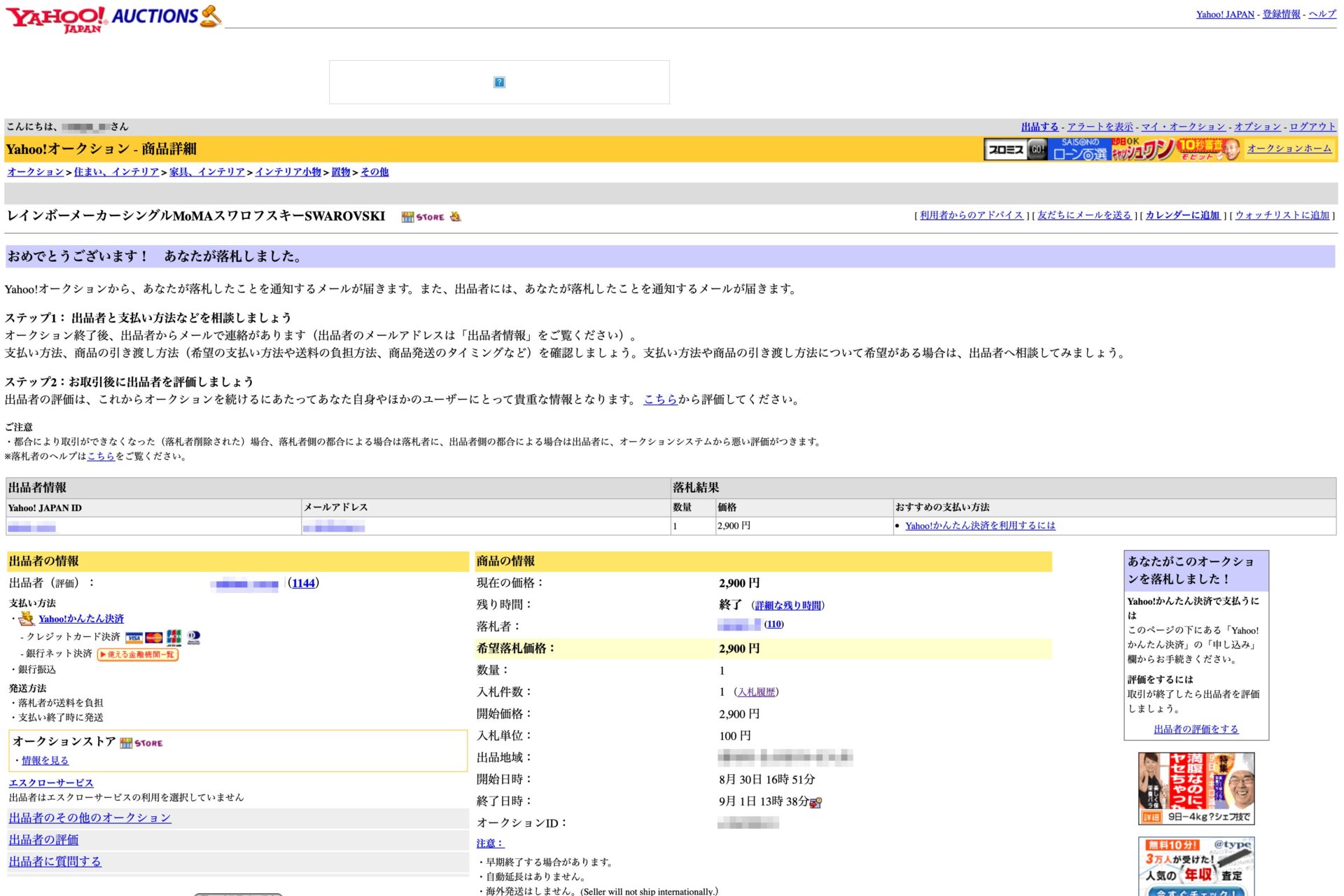Open the ヘルプ link
This screenshot has width=1344, height=896.
coord(1322,14)
